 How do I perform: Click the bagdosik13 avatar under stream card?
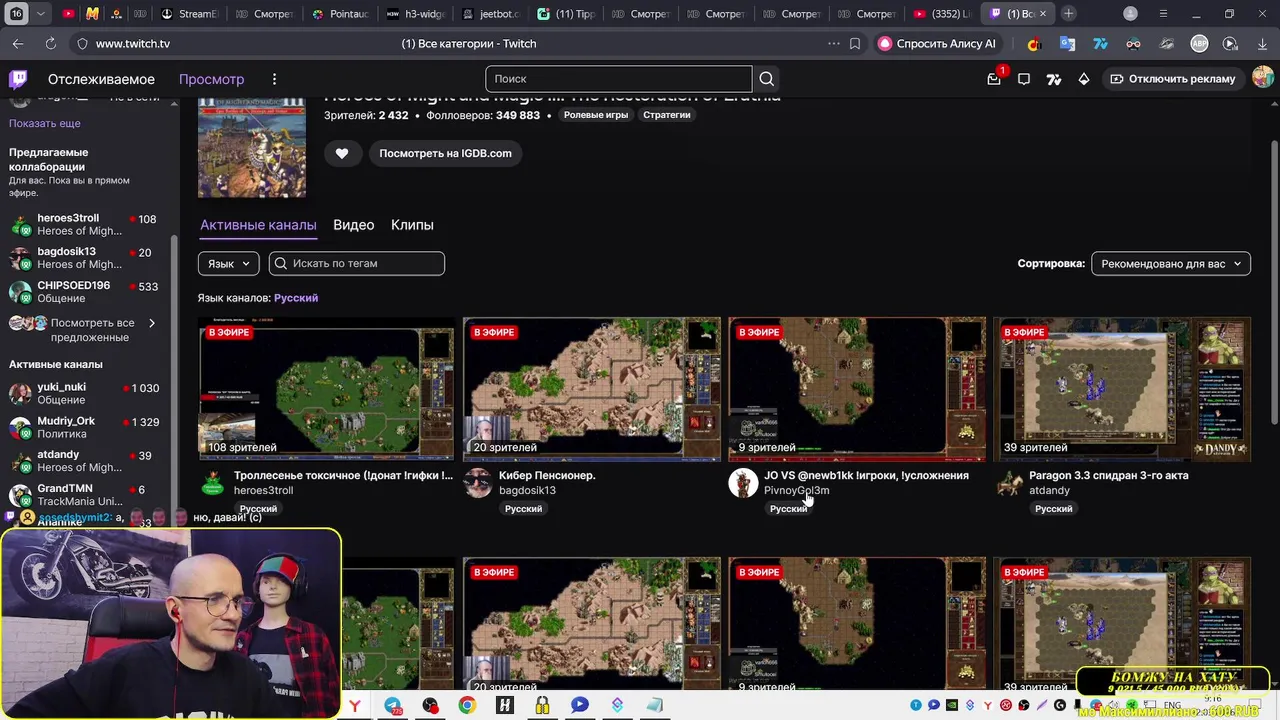pyautogui.click(x=478, y=483)
